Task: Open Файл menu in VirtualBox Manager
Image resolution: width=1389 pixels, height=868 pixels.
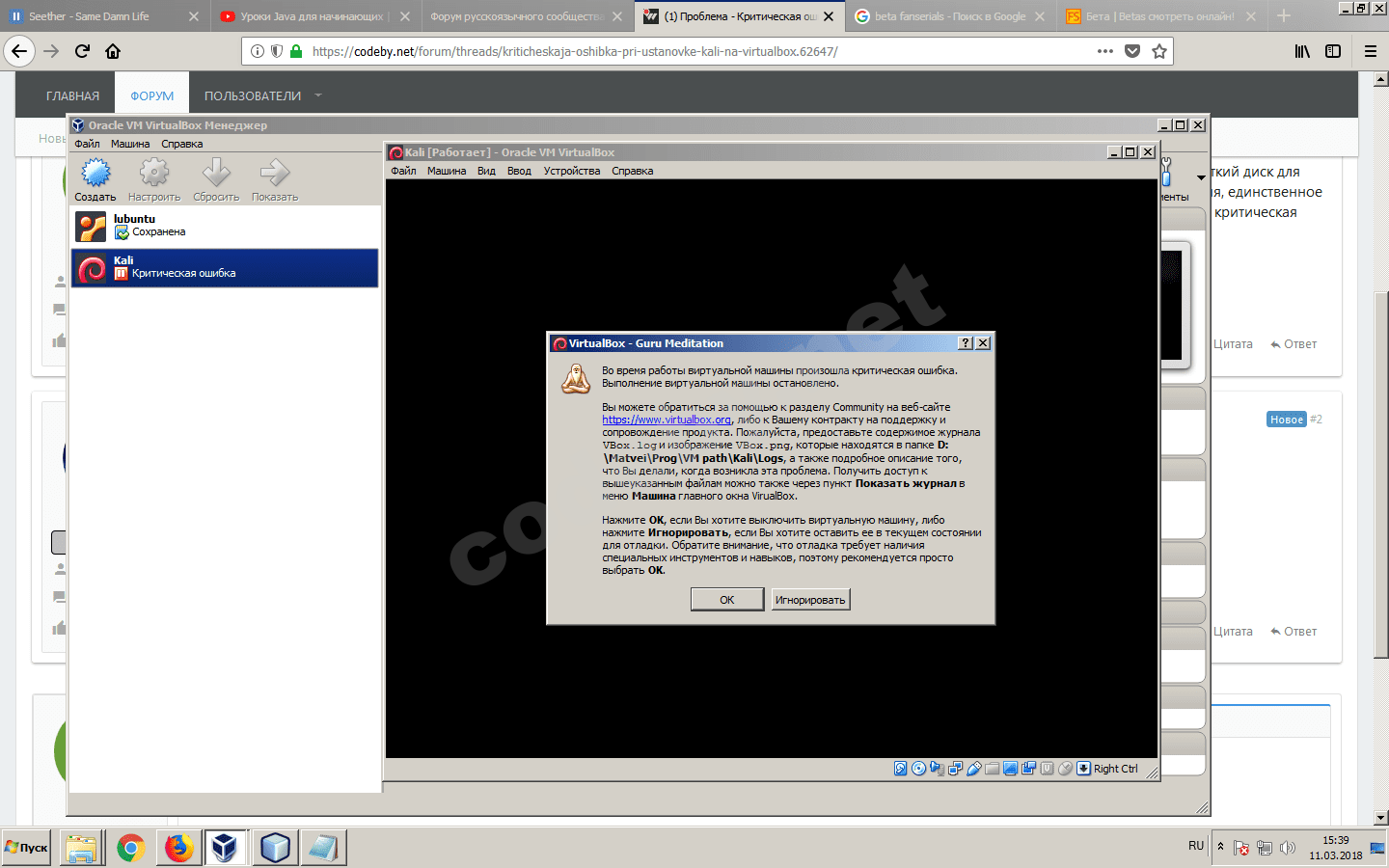Action: tap(87, 144)
